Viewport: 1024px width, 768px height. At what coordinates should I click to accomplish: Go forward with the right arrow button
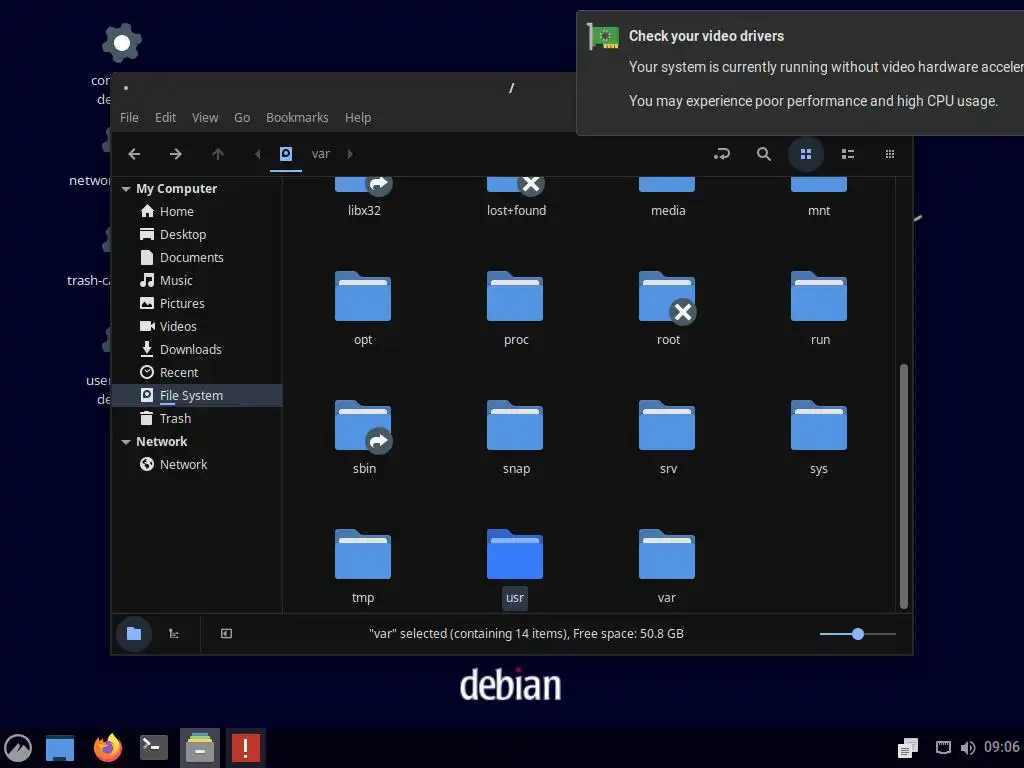coord(175,154)
